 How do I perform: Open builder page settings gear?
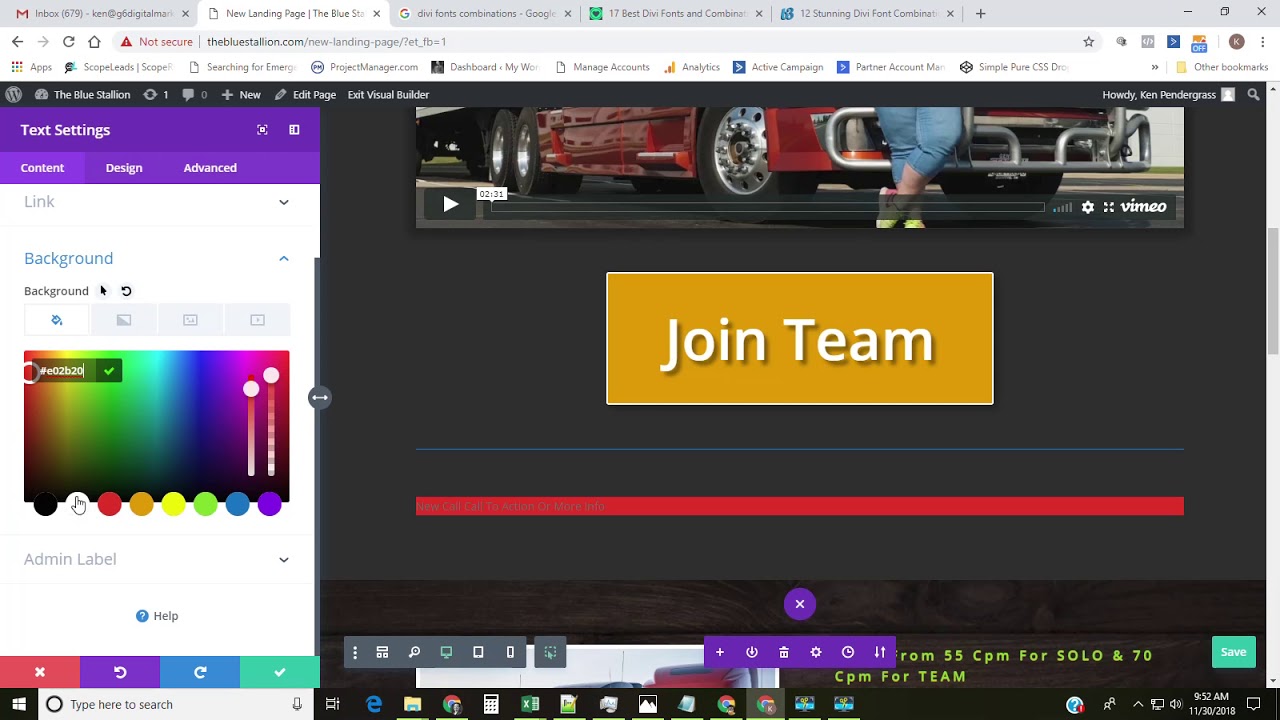pos(816,652)
